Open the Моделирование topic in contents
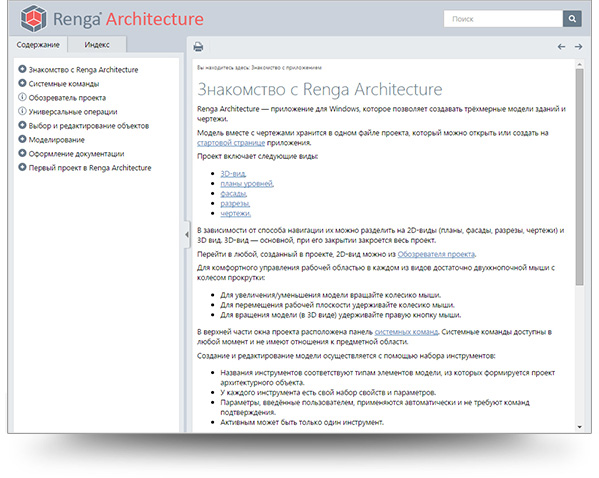 (x=57, y=140)
